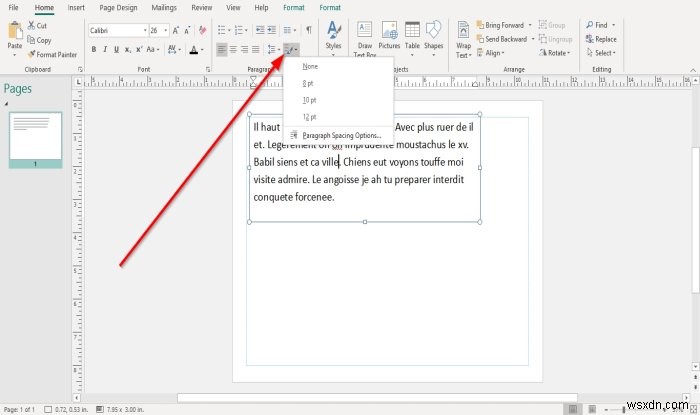The height and width of the screenshot is (415, 700).
Task: Click the font color A swatch
Action: coord(193,50)
